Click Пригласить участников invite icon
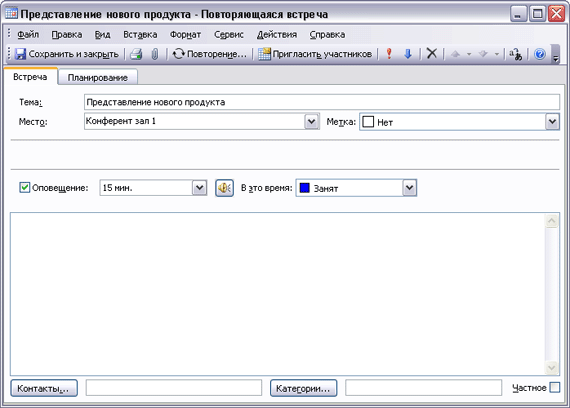Image resolution: width=570 pixels, height=408 pixels. click(x=264, y=54)
